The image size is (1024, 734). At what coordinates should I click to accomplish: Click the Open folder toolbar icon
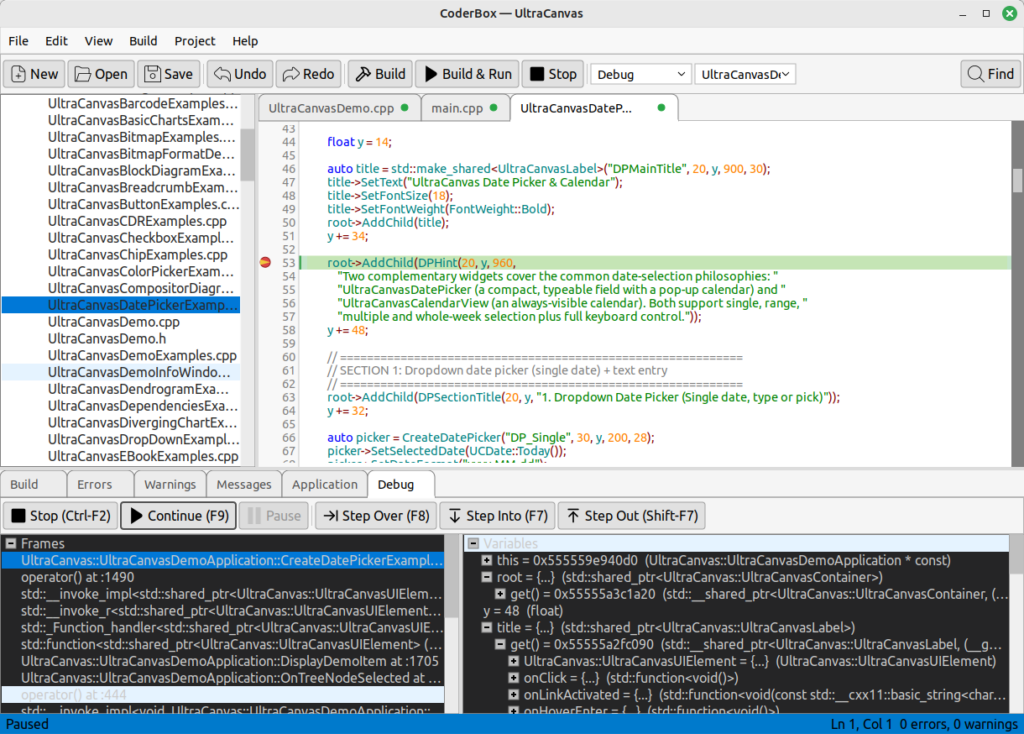pyautogui.click(x=82, y=74)
